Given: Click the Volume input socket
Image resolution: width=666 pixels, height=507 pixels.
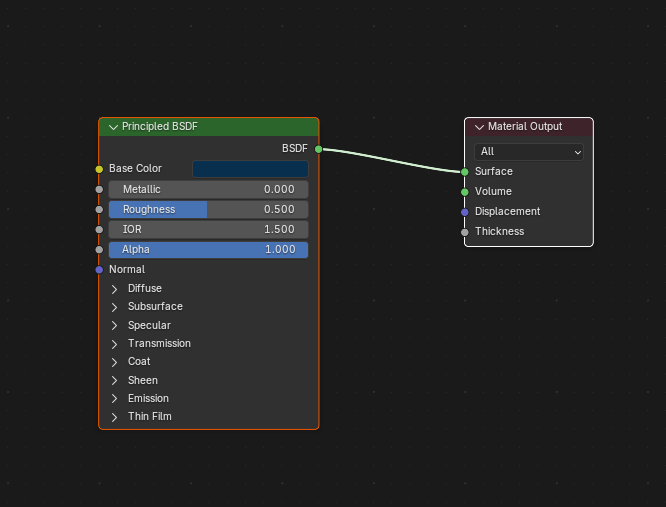Looking at the screenshot, I should pos(465,192).
